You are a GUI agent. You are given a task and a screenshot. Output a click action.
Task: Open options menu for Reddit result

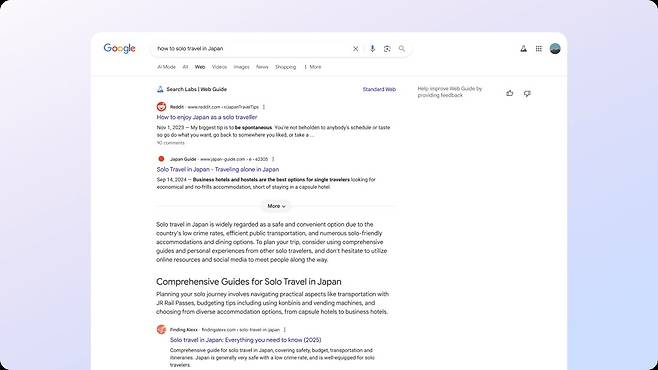tap(264, 107)
